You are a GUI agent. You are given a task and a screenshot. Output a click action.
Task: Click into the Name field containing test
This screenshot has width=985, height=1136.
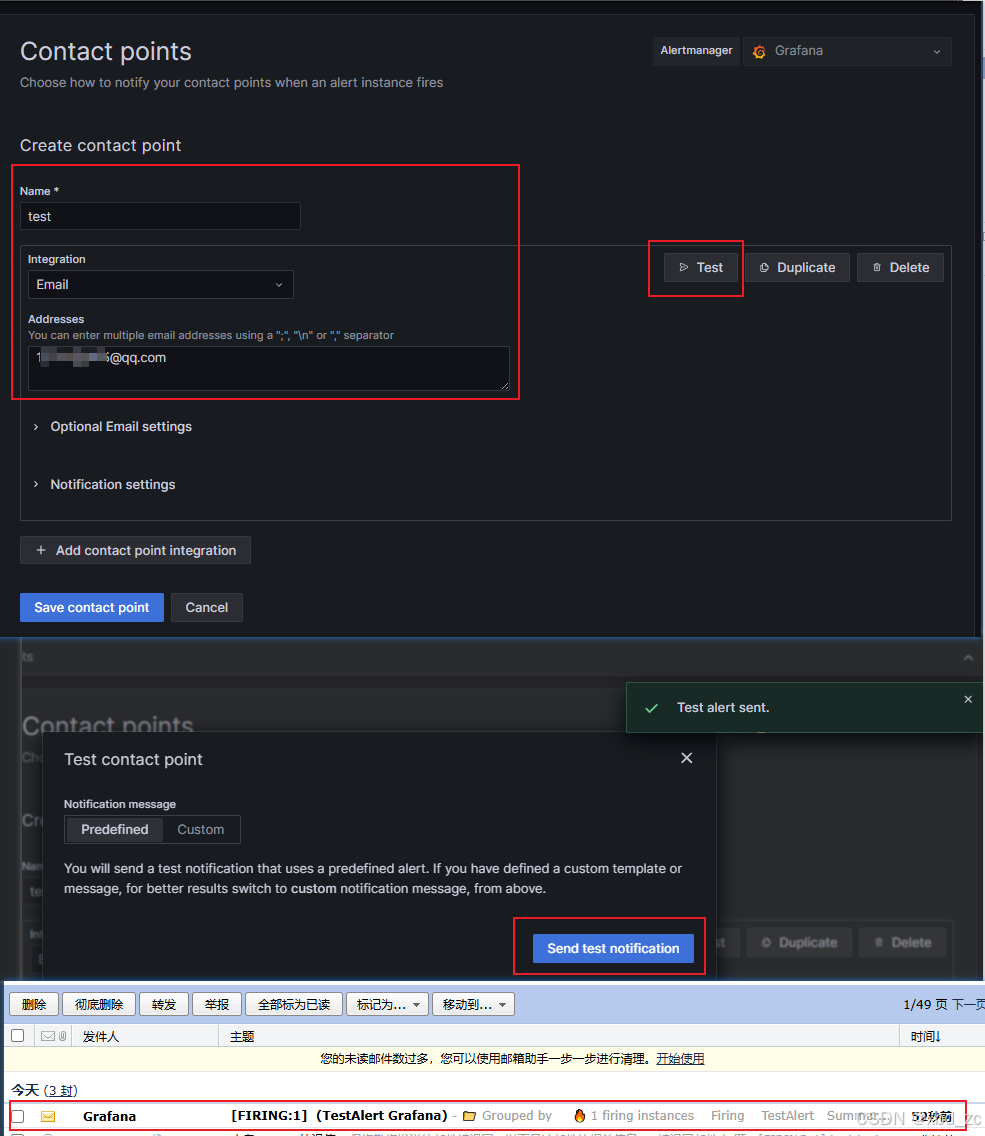click(160, 216)
